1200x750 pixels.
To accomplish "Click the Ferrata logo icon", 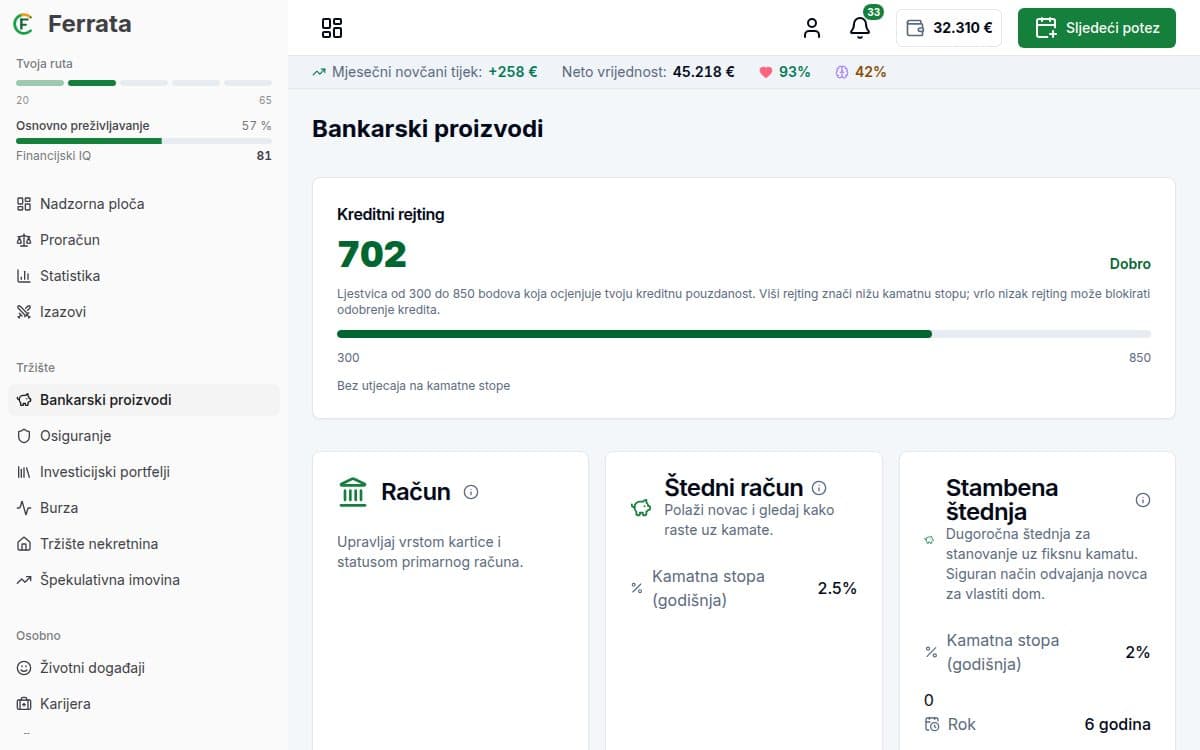I will coord(25,24).
